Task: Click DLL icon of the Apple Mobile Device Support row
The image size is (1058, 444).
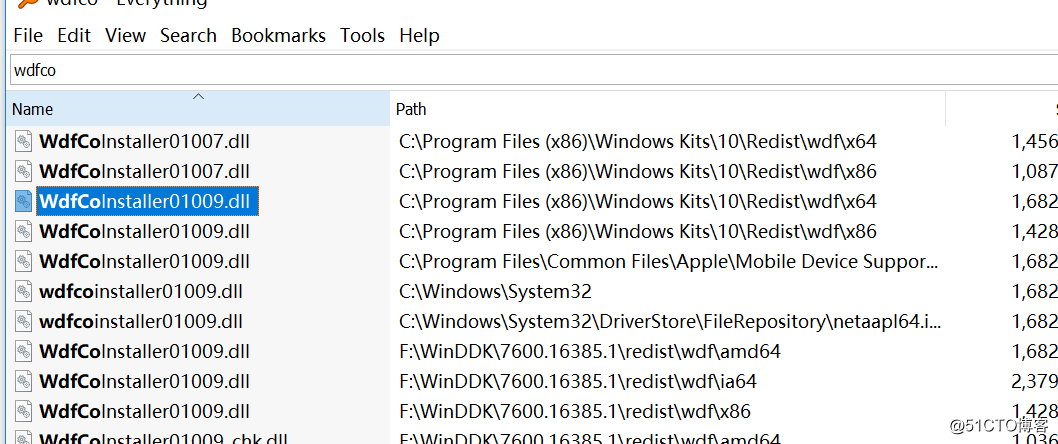Action: [x=24, y=261]
